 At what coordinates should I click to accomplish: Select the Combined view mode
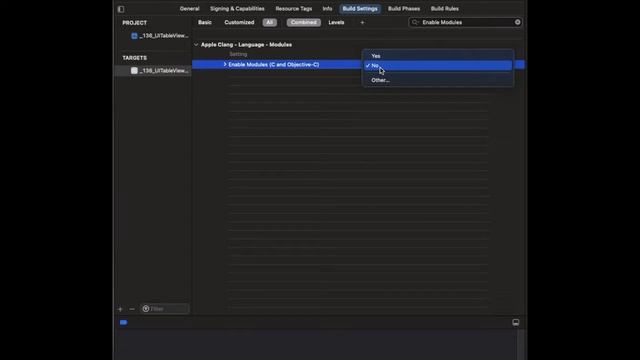click(304, 22)
